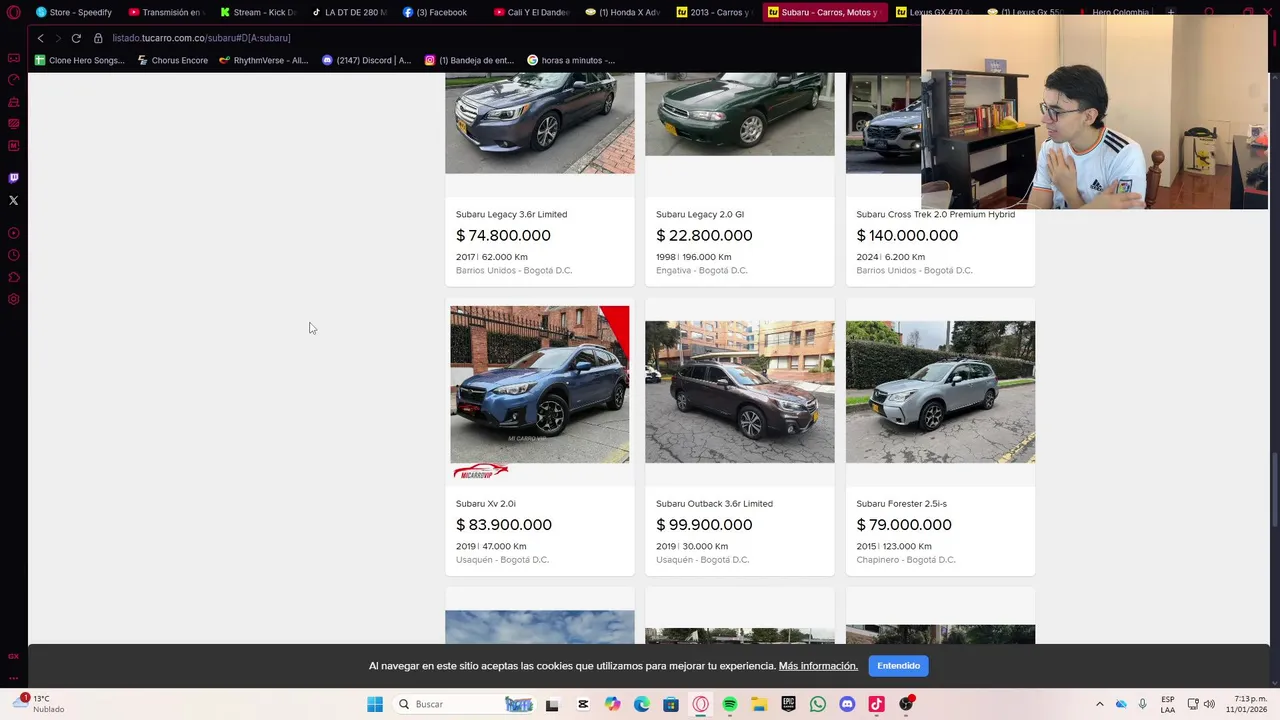Screen dimensions: 1280x720
Task: Go back using the browser back arrow
Action: coord(40,38)
